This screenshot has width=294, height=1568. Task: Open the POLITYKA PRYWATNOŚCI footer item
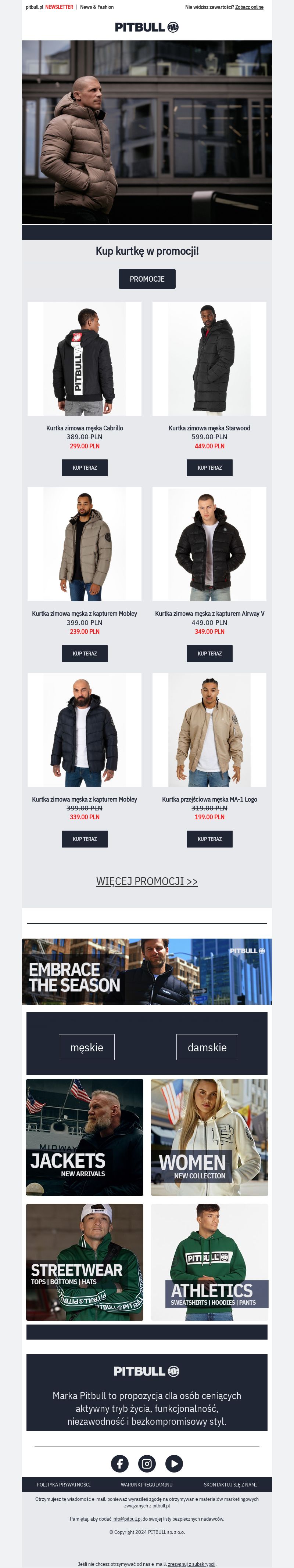63,1484
